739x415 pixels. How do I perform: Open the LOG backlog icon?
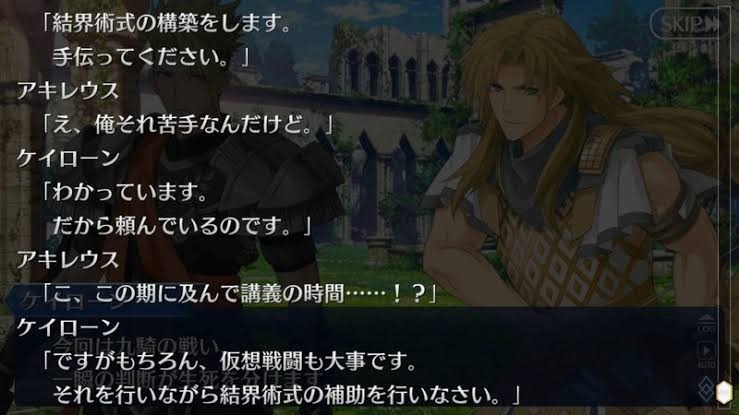click(706, 325)
